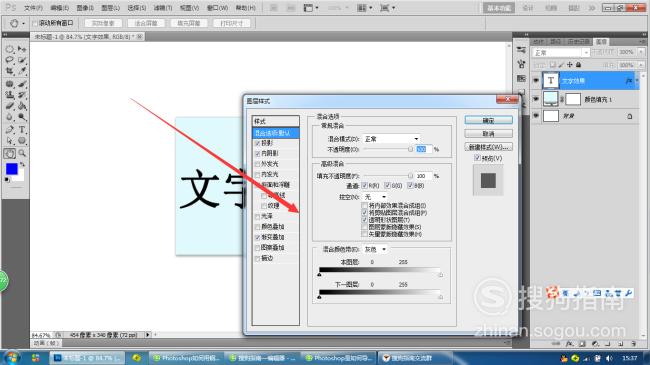This screenshot has width=650, height=365.
Task: Click 新建样式(W)... button
Action: click(x=488, y=147)
